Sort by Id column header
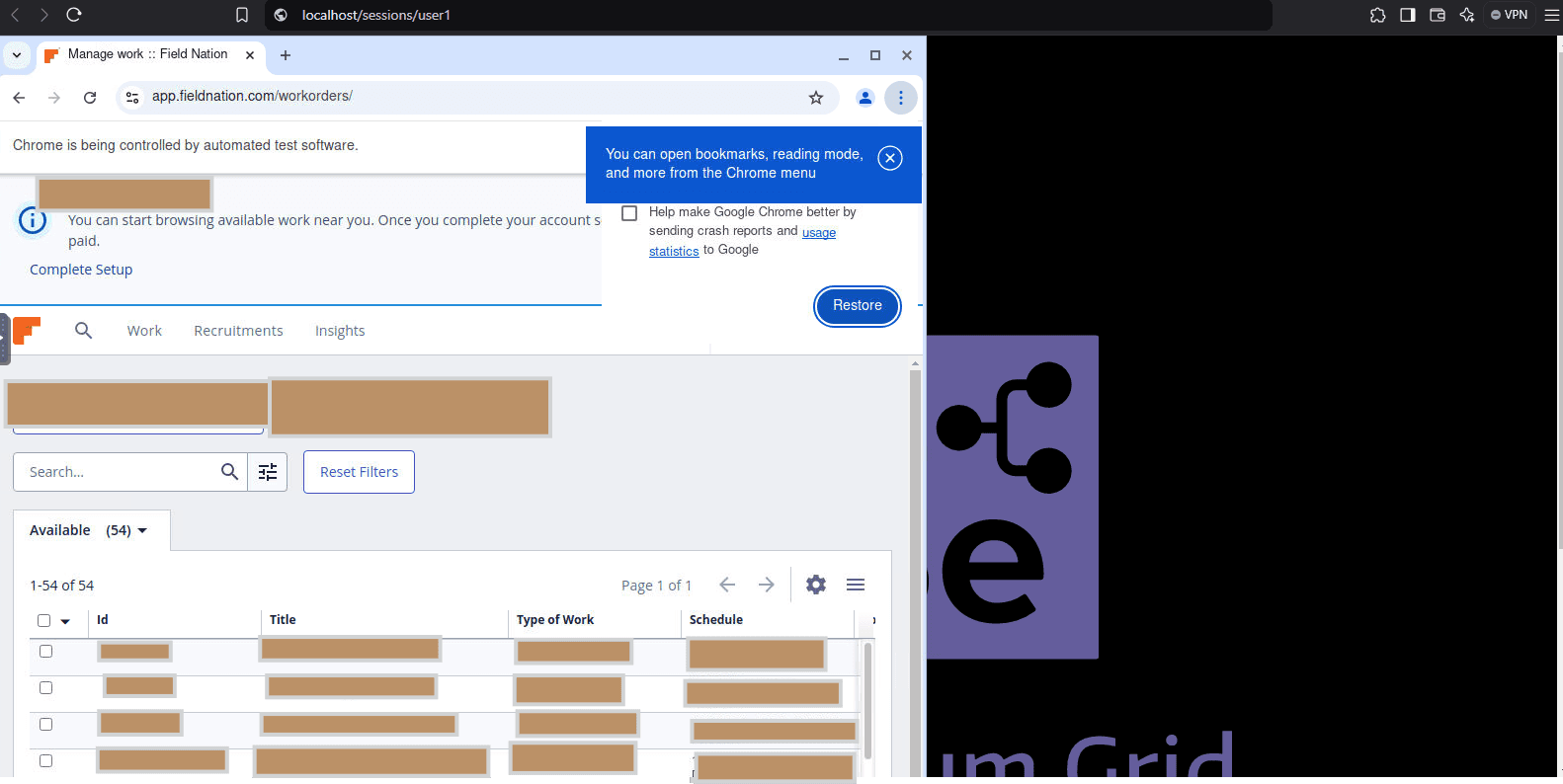Viewport: 1563px width, 784px height. [x=103, y=620]
